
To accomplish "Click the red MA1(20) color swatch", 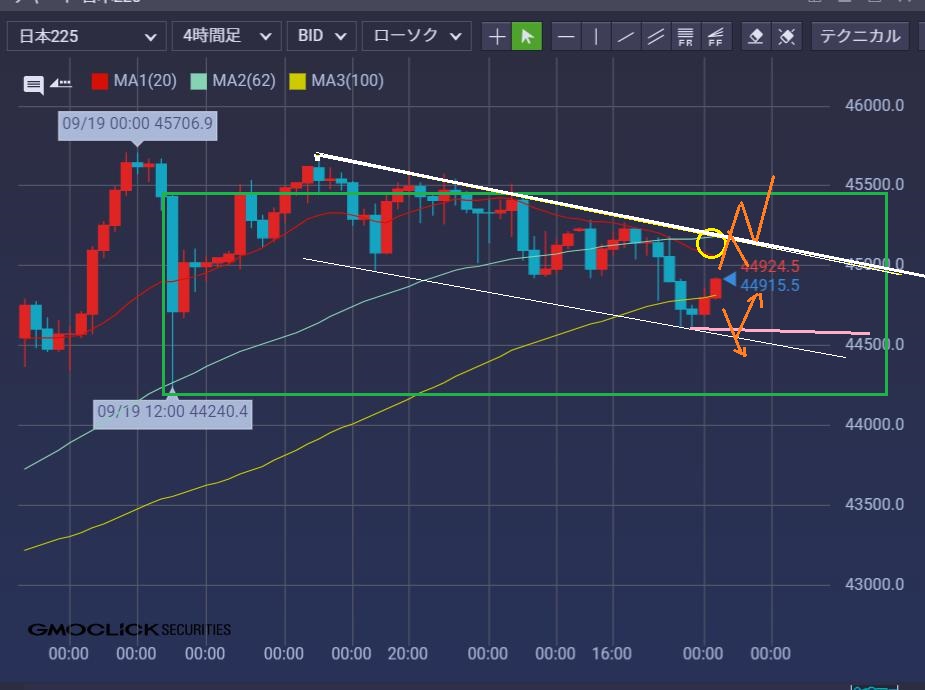I will tap(100, 81).
